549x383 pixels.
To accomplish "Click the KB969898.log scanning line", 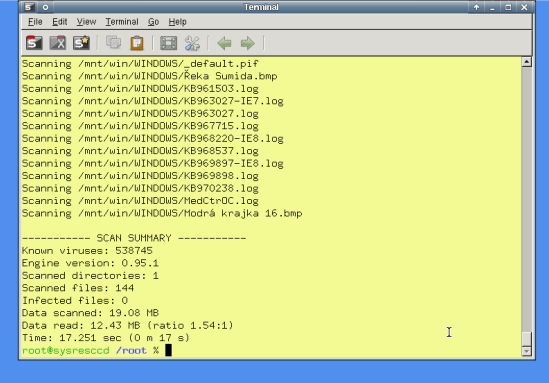I will point(140,176).
